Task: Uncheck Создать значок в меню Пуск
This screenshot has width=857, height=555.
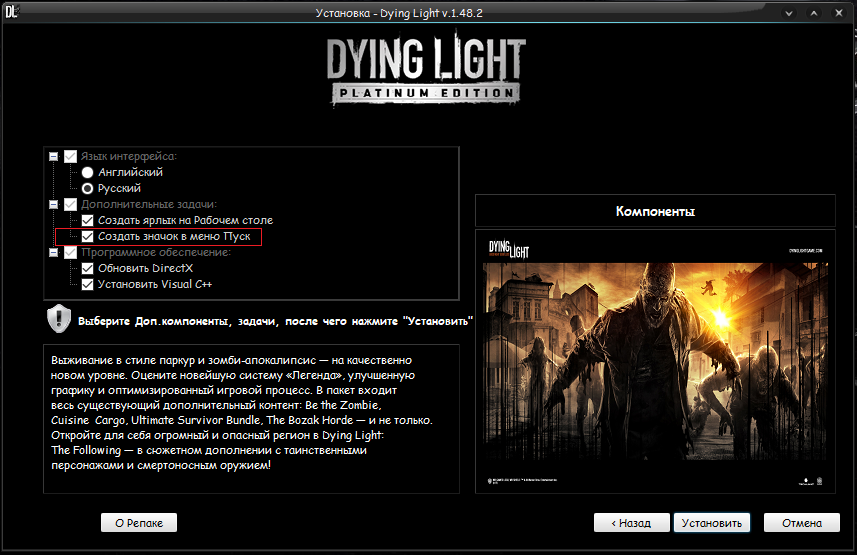Action: pyautogui.click(x=88, y=236)
